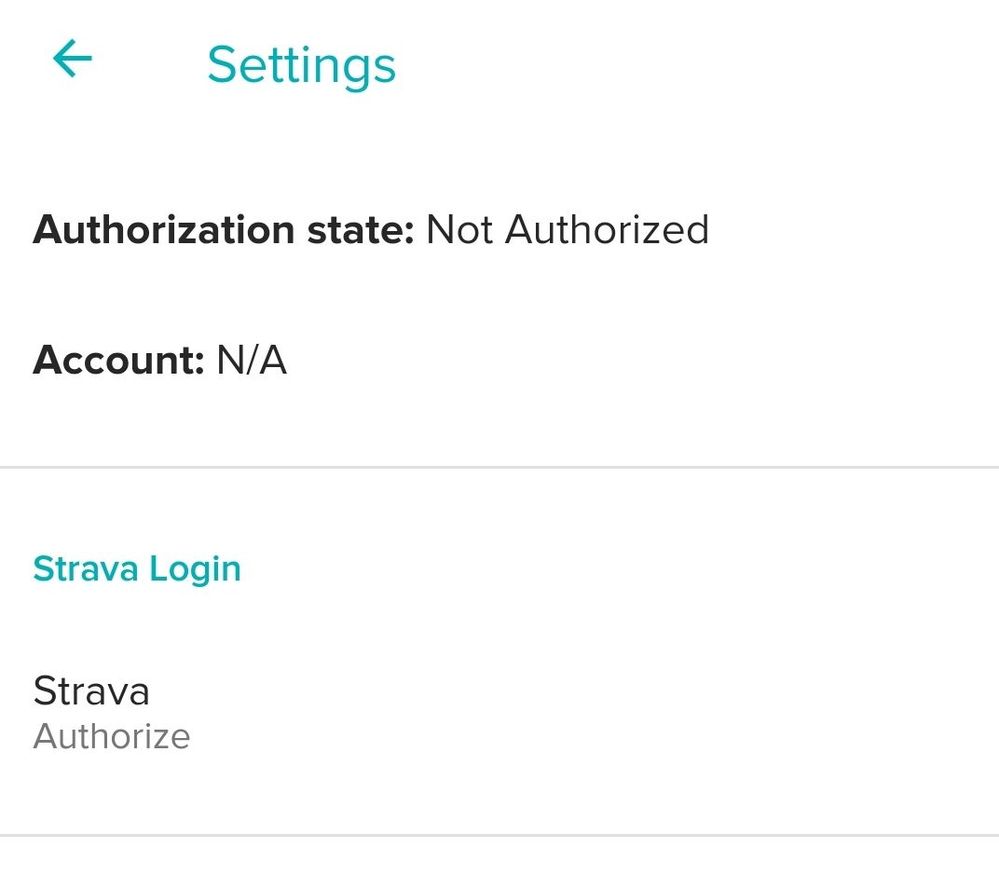The height and width of the screenshot is (888, 999).
Task: Click the N/A account value
Action: [251, 360]
